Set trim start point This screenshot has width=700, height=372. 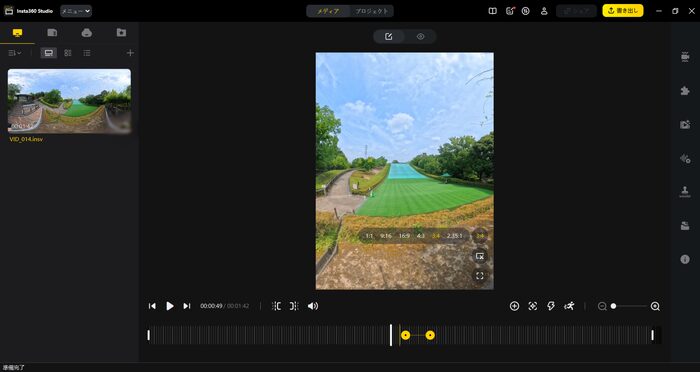click(276, 306)
